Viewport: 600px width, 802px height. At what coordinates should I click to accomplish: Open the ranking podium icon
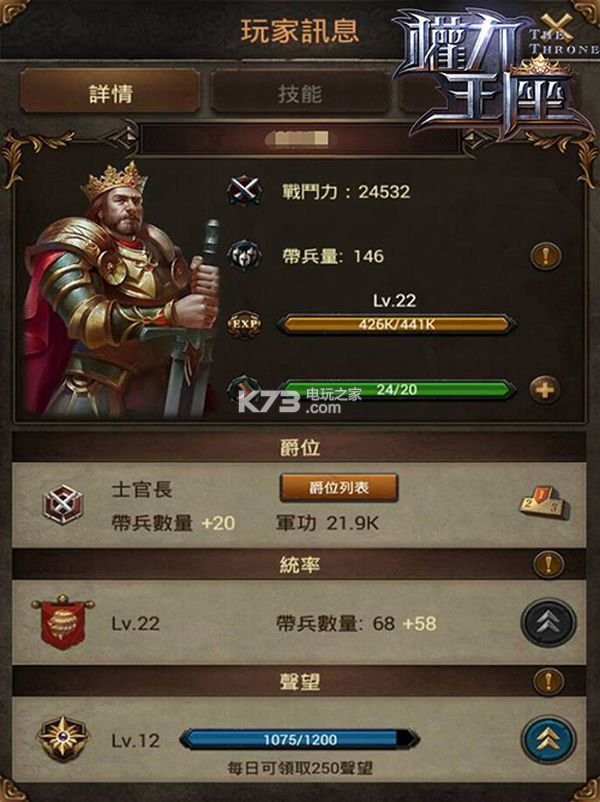tap(545, 504)
